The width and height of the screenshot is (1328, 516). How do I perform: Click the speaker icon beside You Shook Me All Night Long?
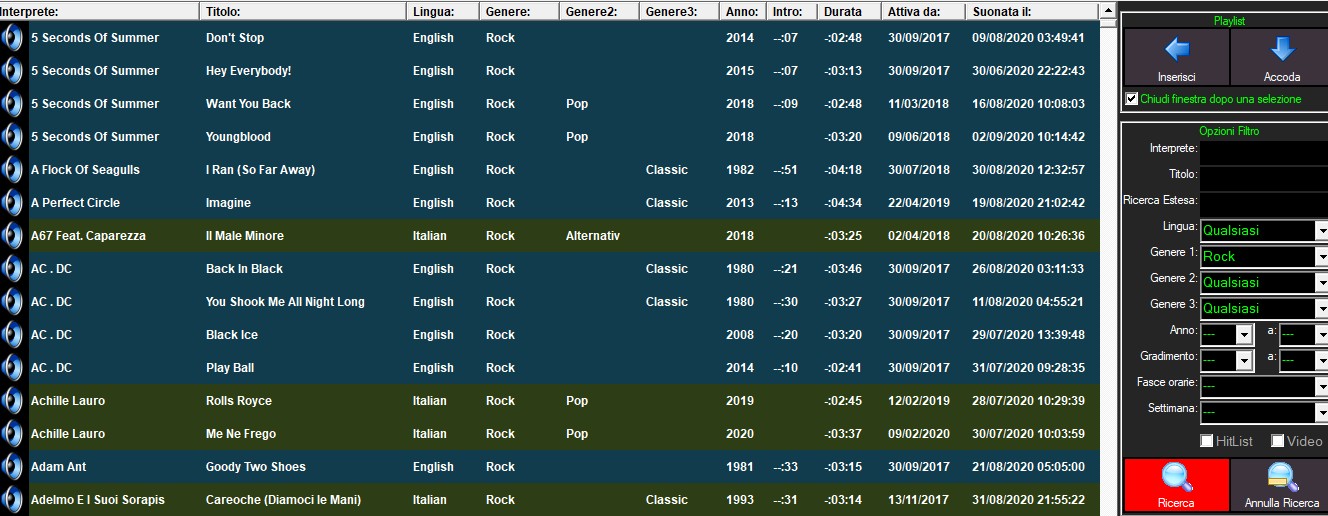point(13,302)
